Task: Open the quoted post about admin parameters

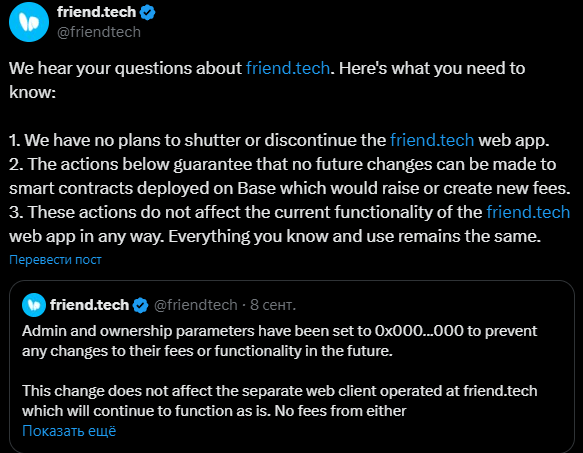Action: coord(292,366)
